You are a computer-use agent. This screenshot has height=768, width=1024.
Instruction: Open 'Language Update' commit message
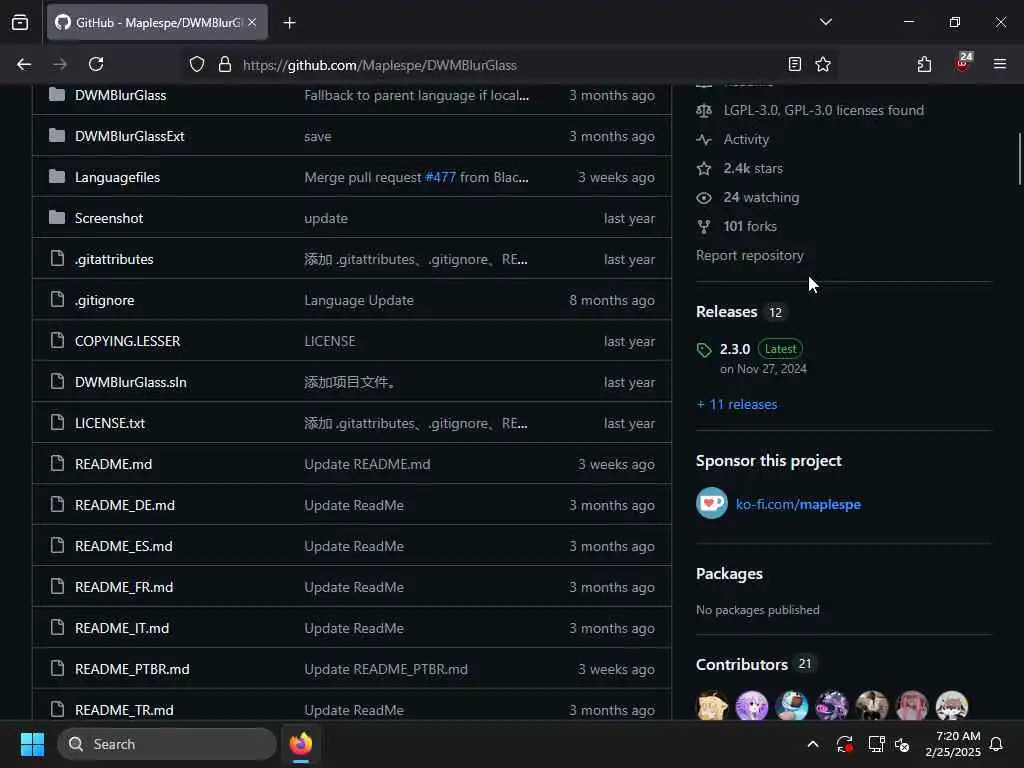(359, 300)
